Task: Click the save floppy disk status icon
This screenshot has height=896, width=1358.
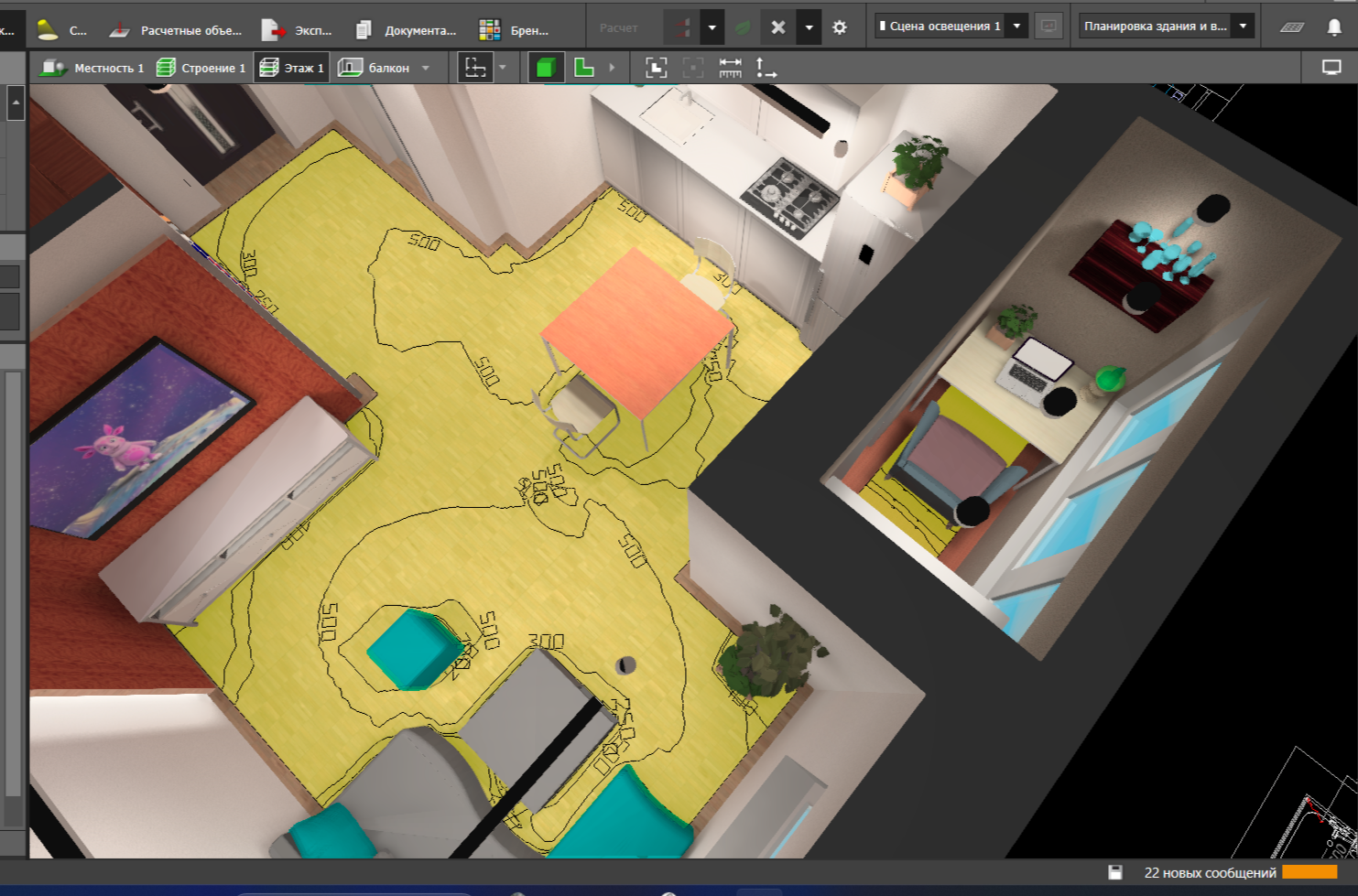Action: pos(1114,872)
